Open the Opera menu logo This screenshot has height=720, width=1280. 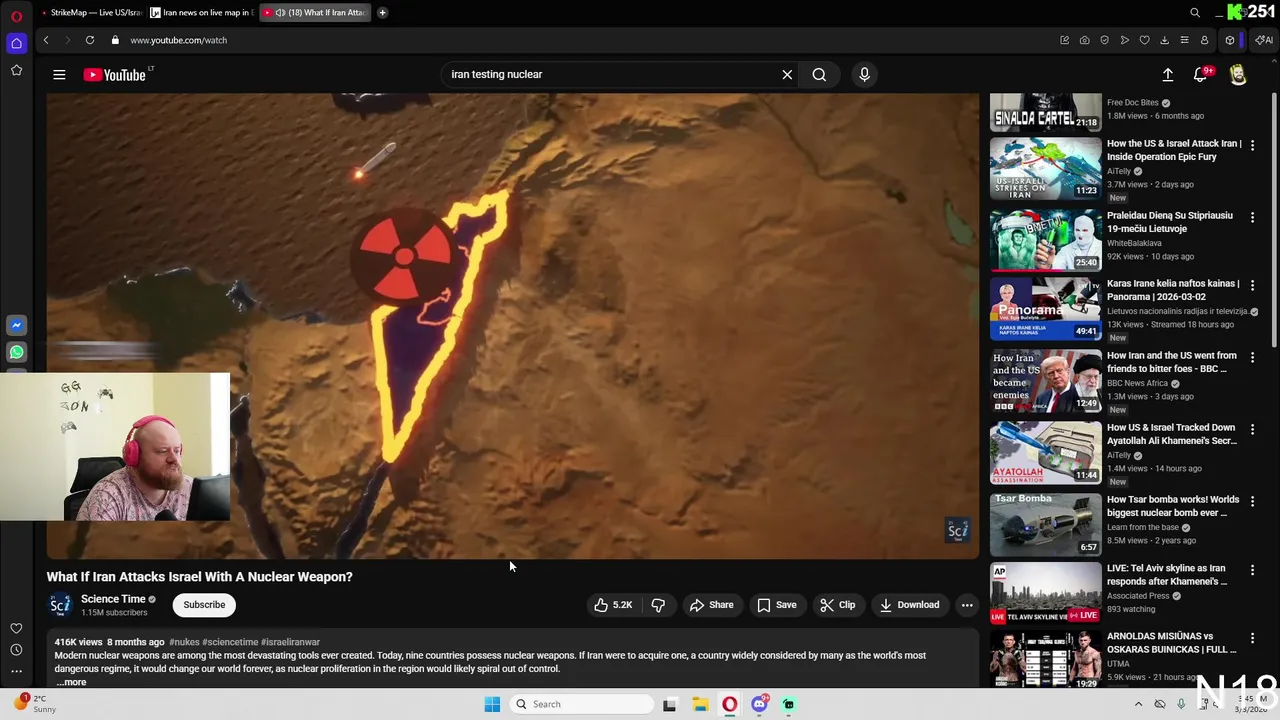click(x=16, y=15)
